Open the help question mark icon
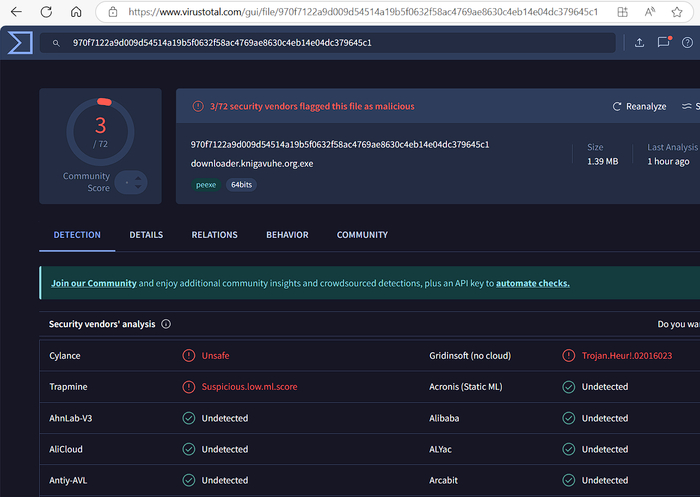Image resolution: width=700 pixels, height=497 pixels. pyautogui.click(x=688, y=43)
